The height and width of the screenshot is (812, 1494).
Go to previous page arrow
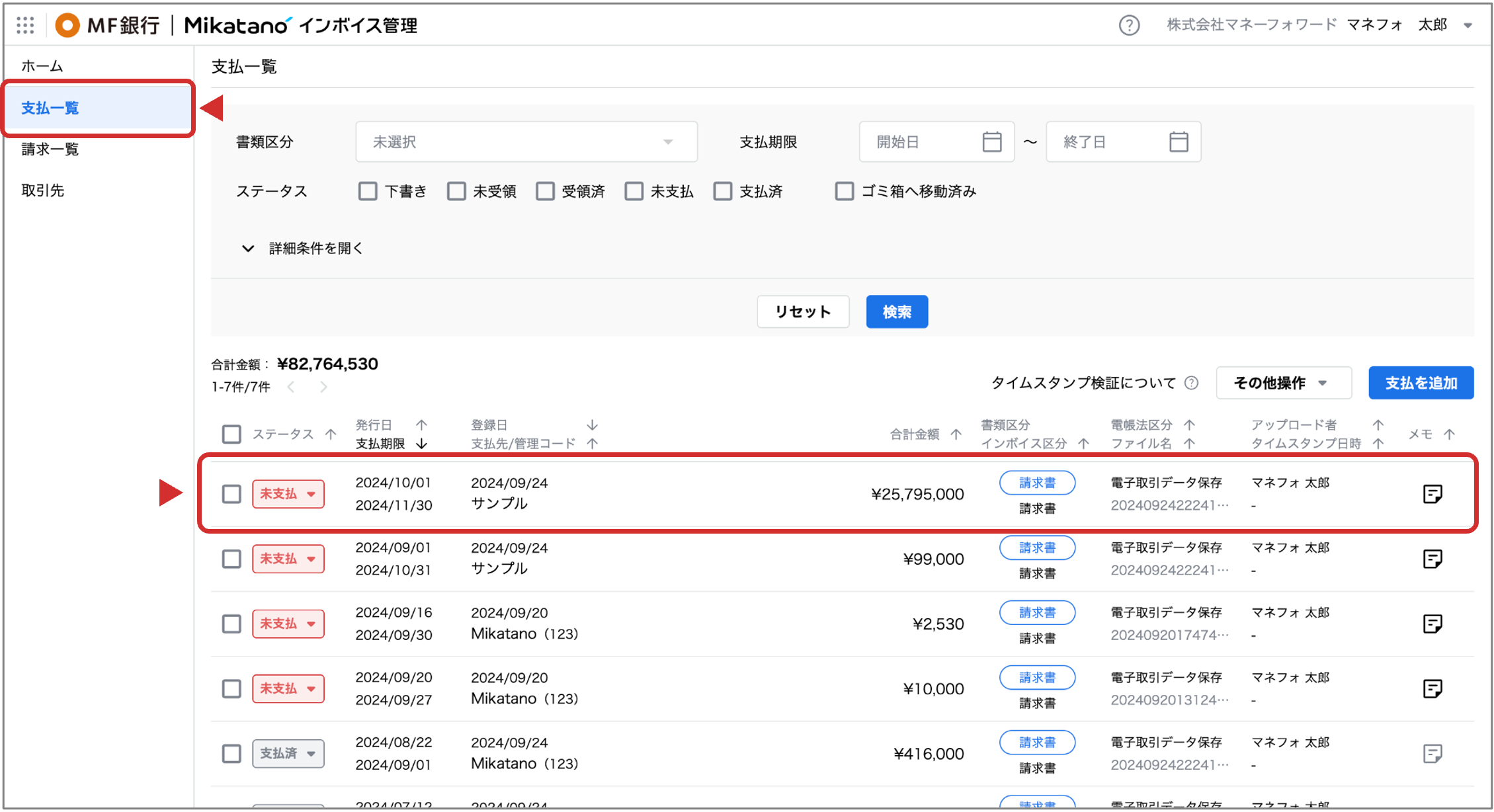tap(291, 387)
